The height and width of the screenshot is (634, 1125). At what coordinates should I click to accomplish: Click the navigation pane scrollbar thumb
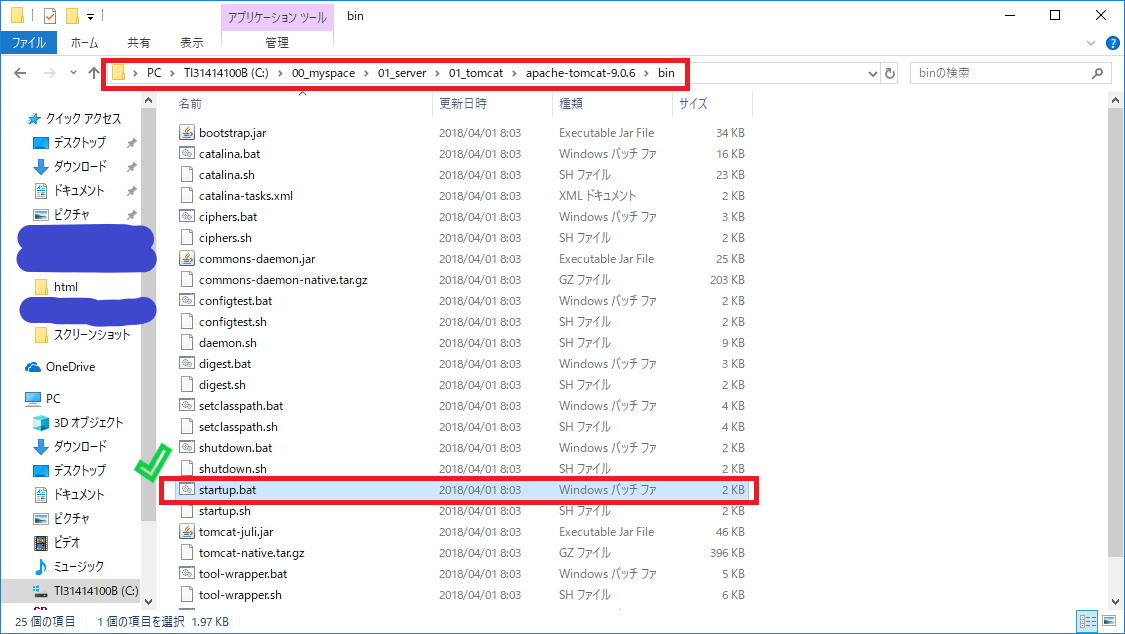click(x=149, y=314)
